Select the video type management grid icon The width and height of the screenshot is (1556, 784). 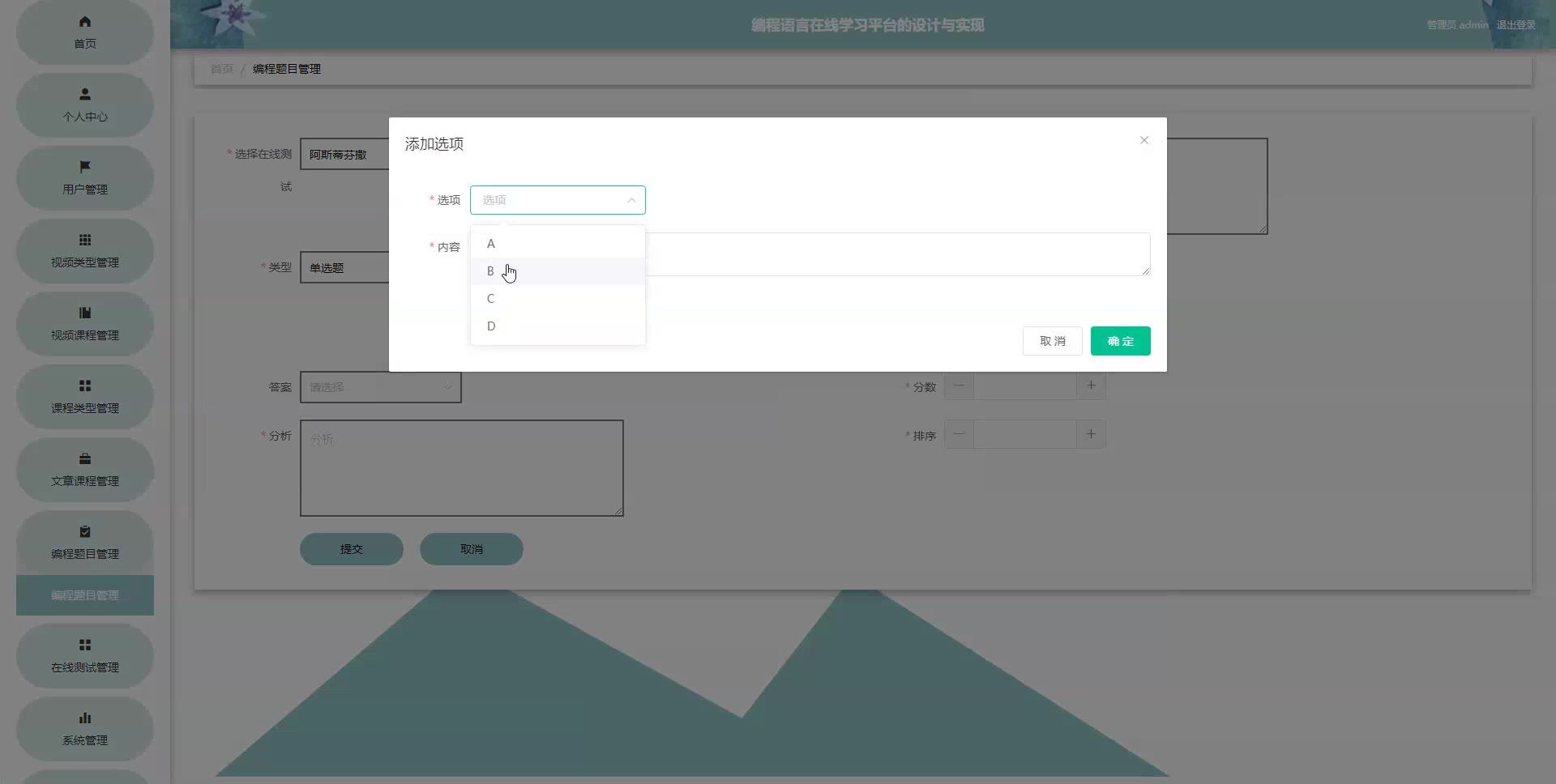85,240
